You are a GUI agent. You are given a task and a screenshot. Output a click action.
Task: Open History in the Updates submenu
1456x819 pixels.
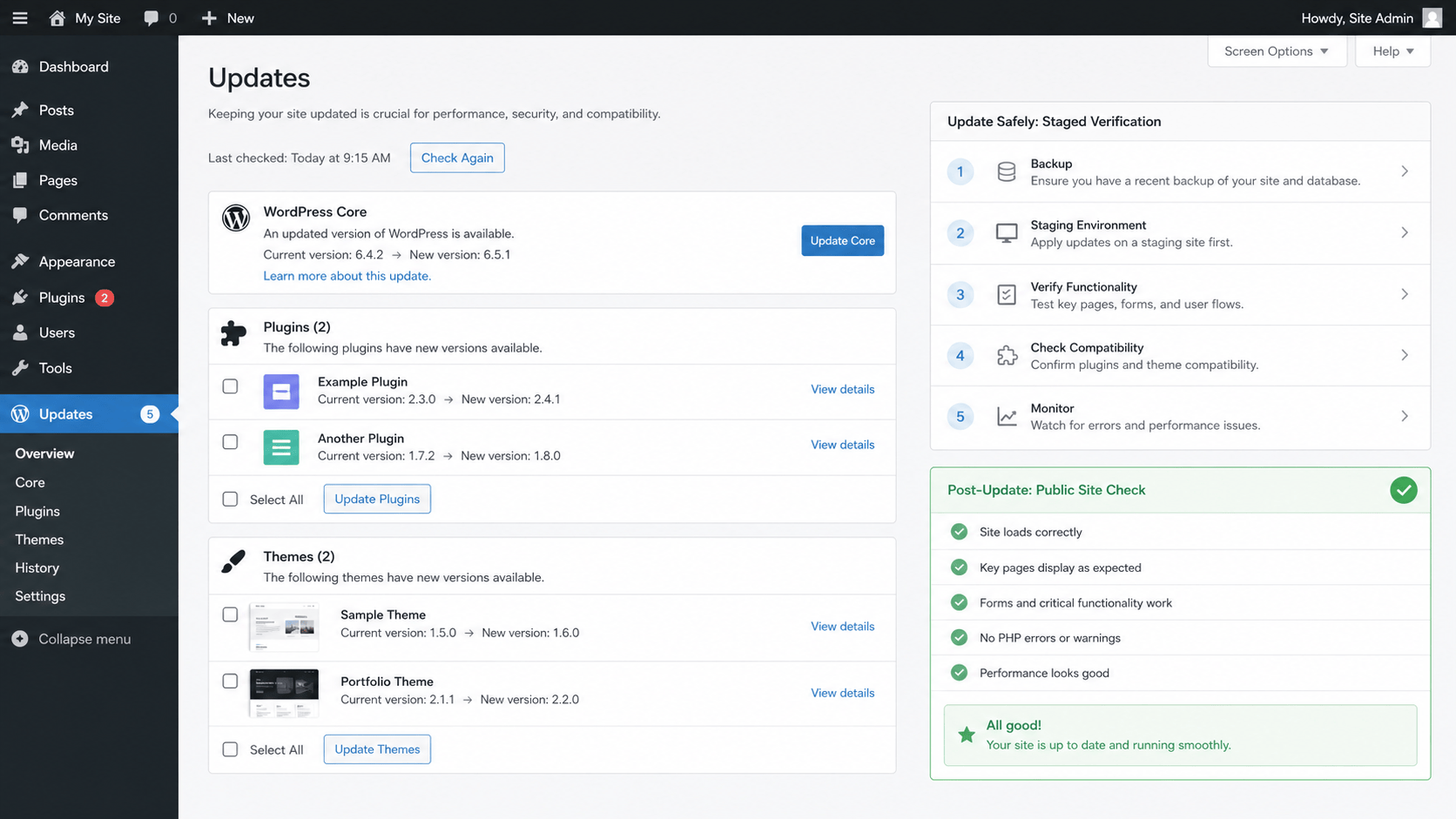tap(37, 567)
